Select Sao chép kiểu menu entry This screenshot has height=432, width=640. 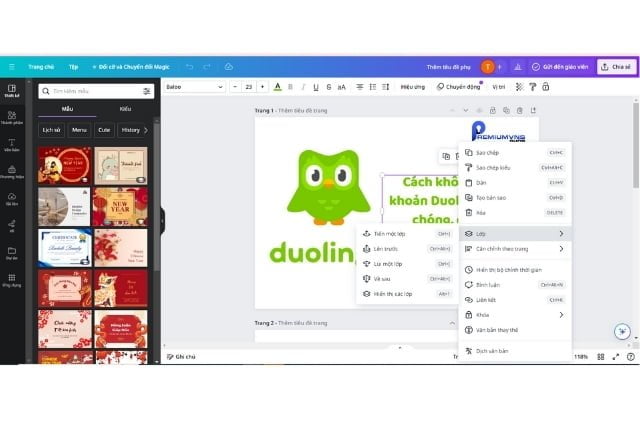pyautogui.click(x=515, y=167)
